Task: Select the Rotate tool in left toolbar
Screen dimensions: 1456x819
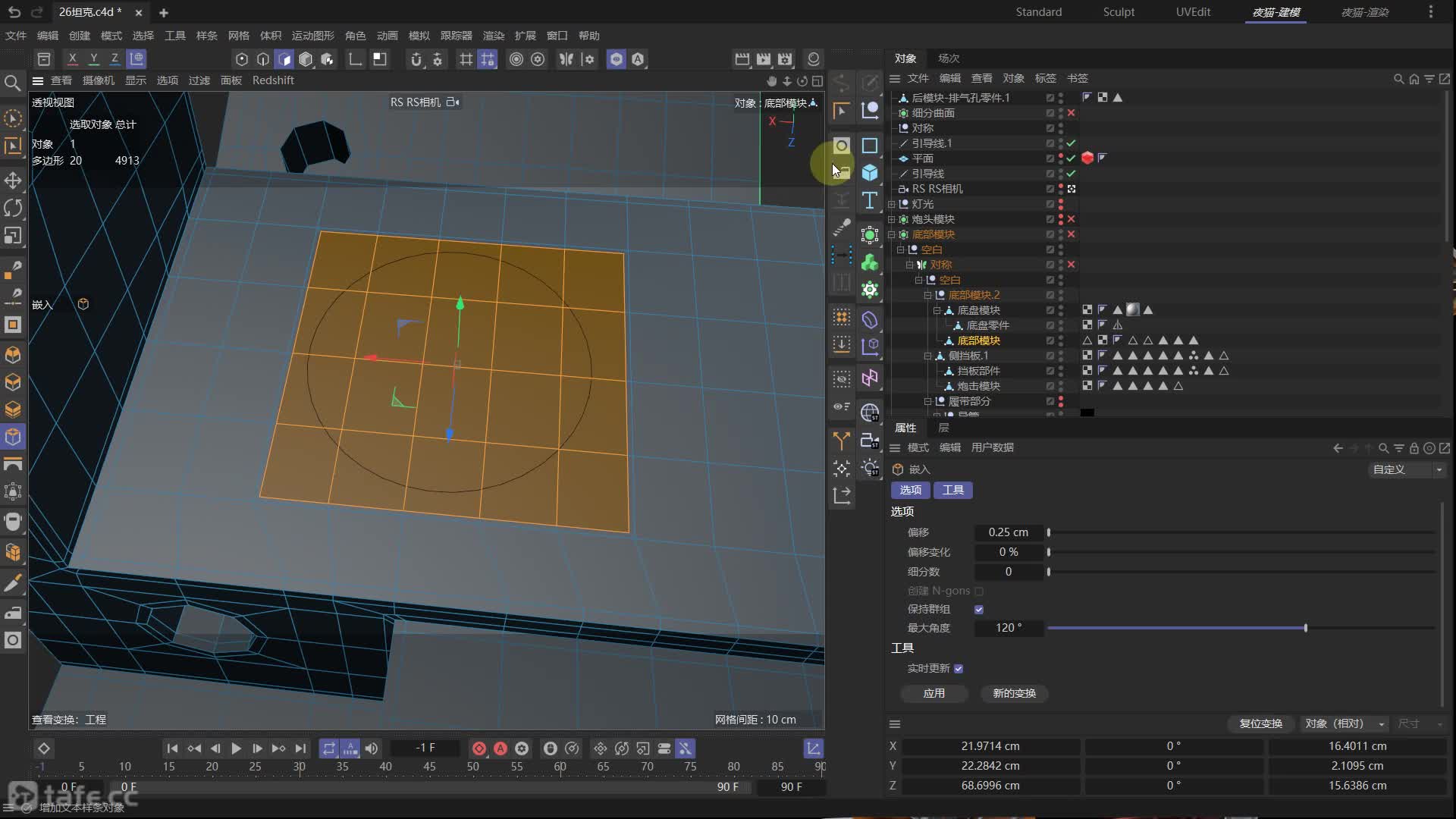Action: (13, 208)
